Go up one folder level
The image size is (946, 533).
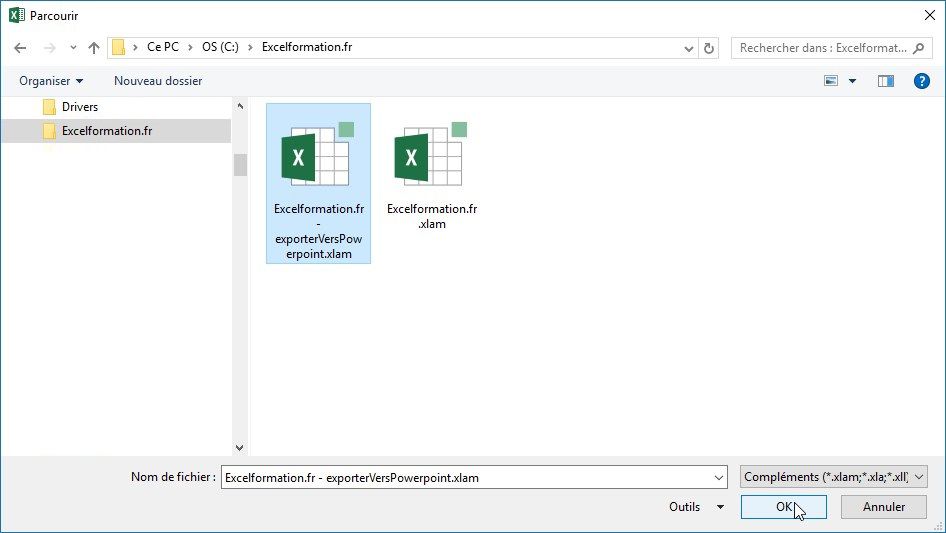pos(94,48)
